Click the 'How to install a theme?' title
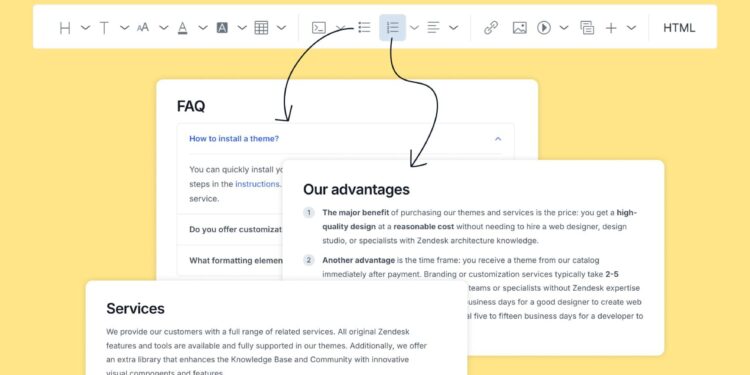750x375 pixels. point(234,139)
